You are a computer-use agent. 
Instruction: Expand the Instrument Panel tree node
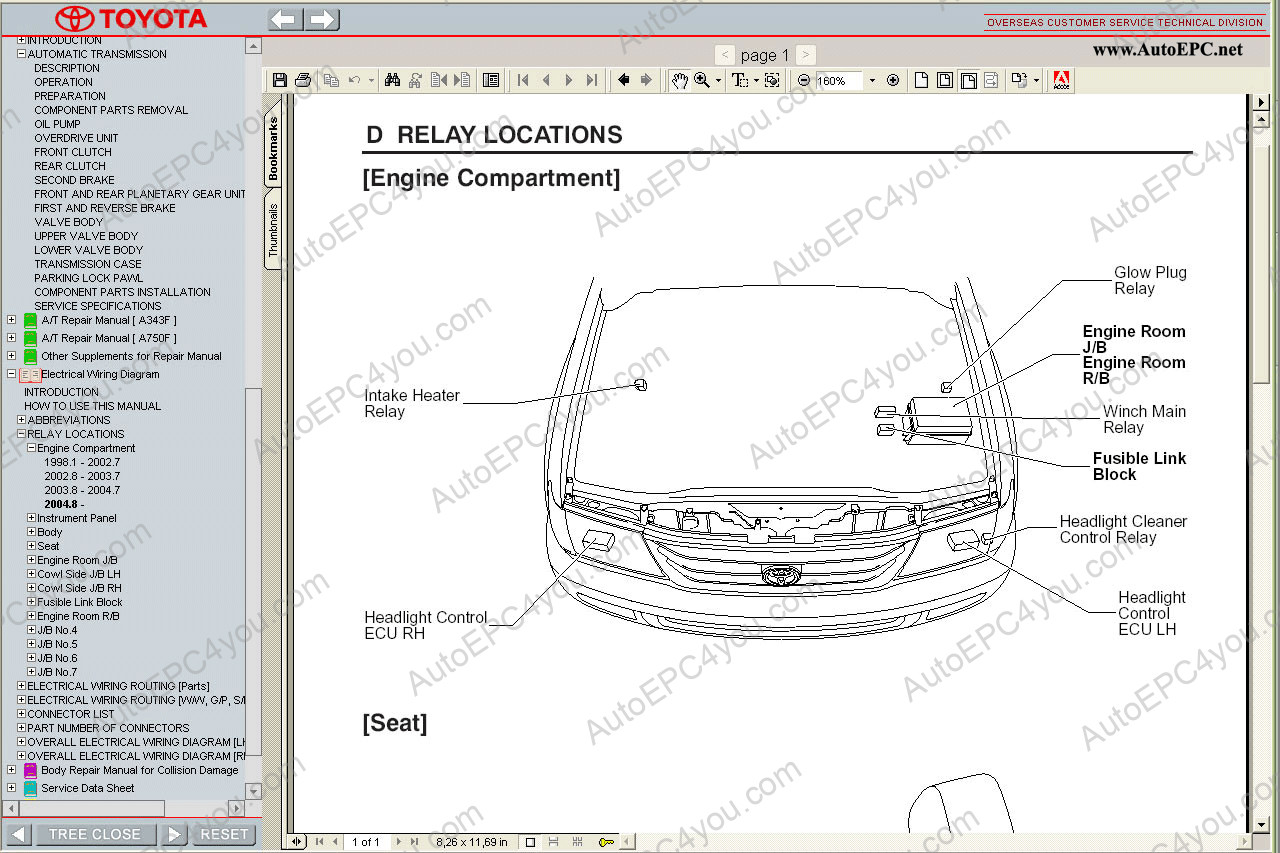tap(31, 518)
